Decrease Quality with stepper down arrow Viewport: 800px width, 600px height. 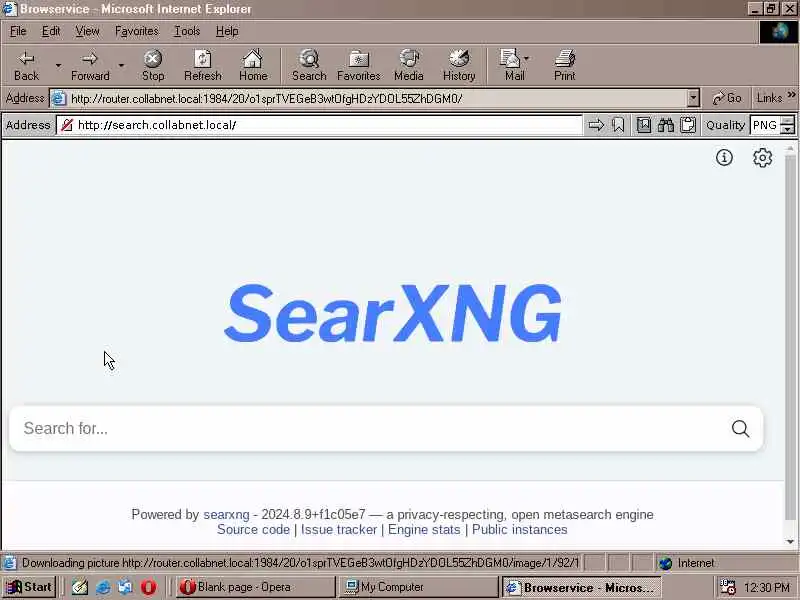788,130
